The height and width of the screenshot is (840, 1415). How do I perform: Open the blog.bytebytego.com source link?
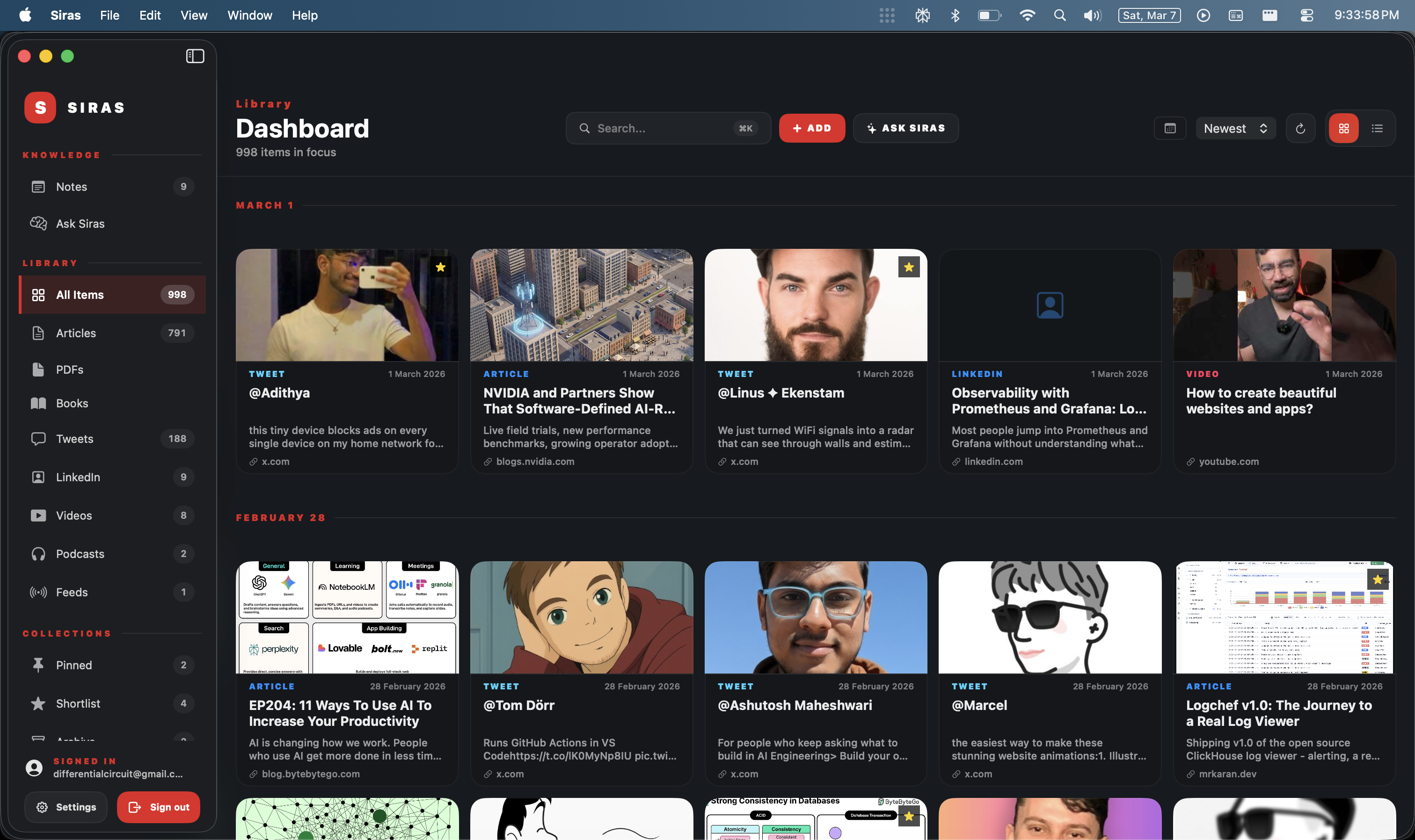[310, 774]
